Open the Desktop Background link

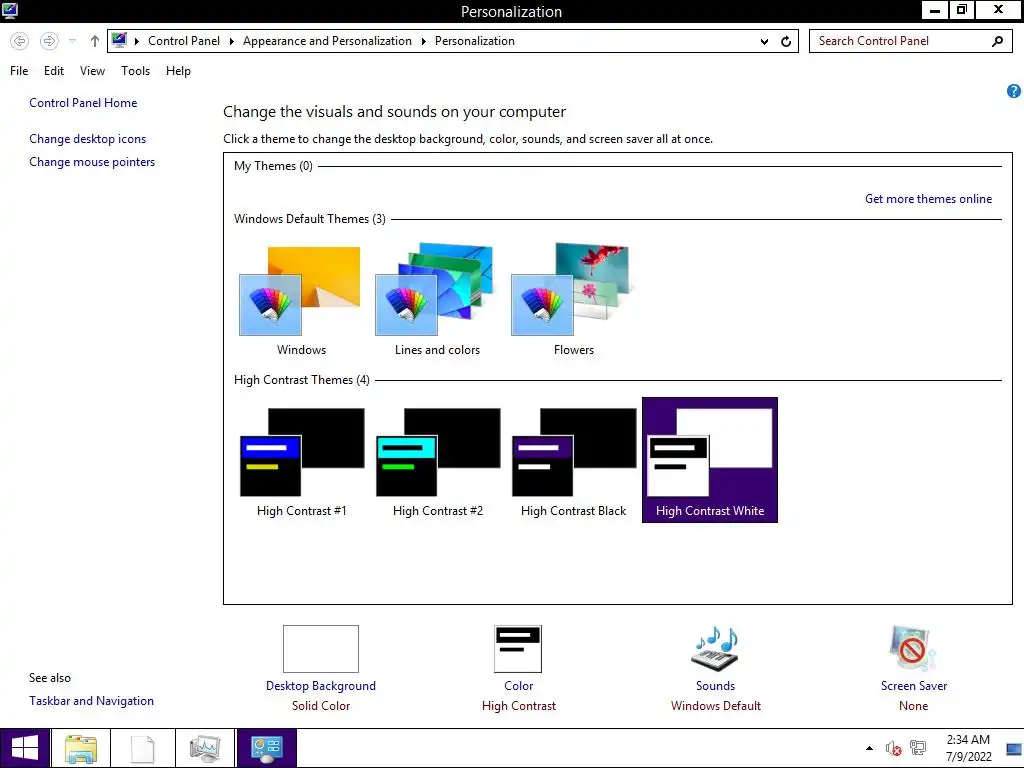pos(321,686)
